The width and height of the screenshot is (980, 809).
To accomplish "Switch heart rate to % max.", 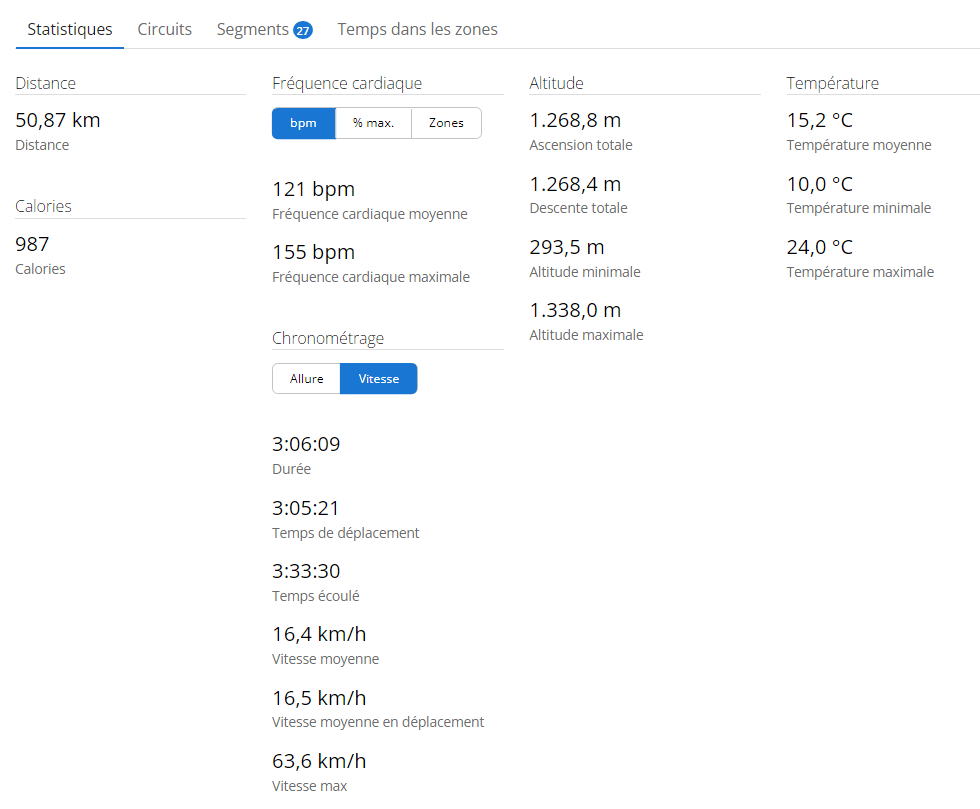I will [373, 123].
